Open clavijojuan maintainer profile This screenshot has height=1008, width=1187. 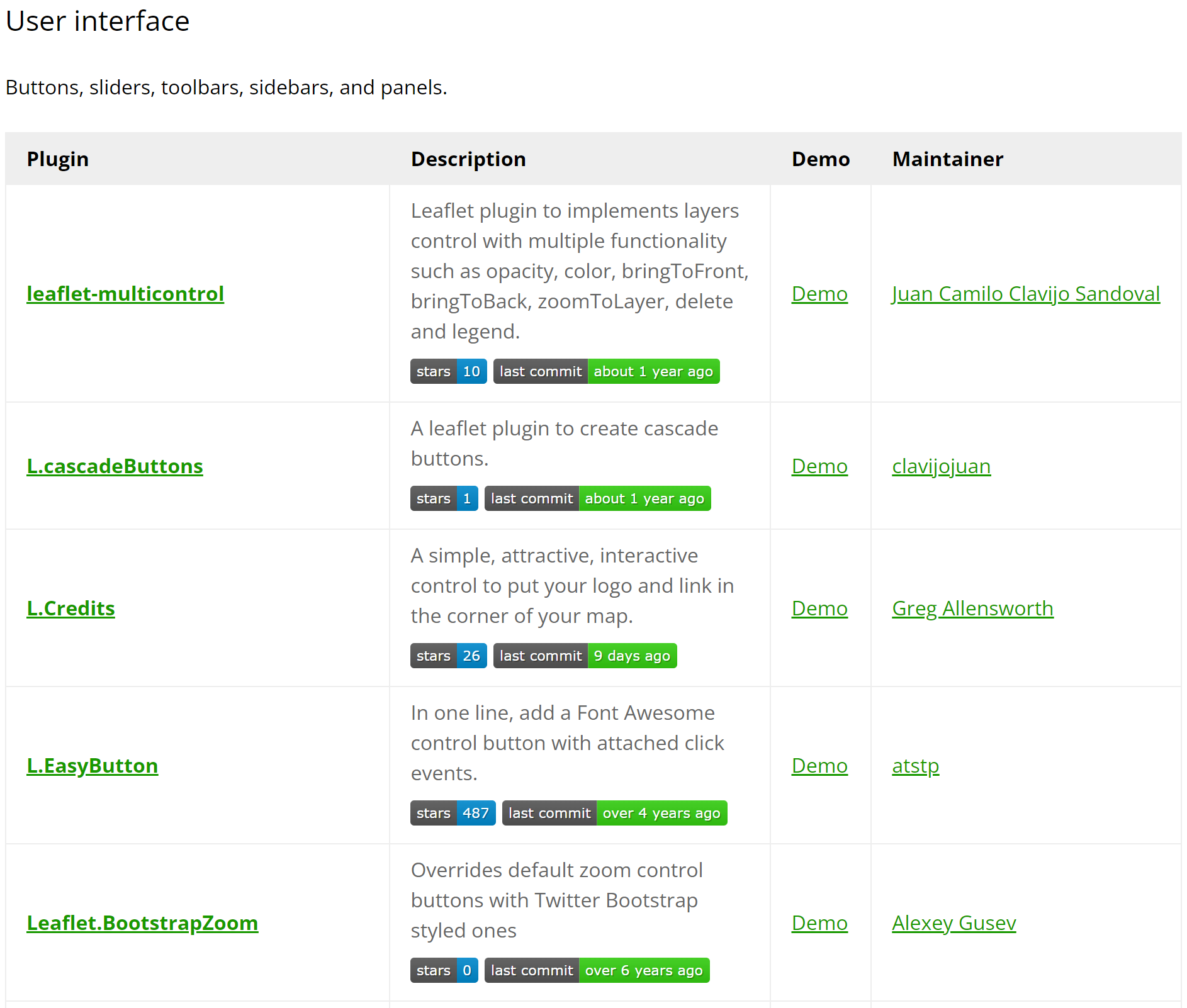(x=941, y=466)
